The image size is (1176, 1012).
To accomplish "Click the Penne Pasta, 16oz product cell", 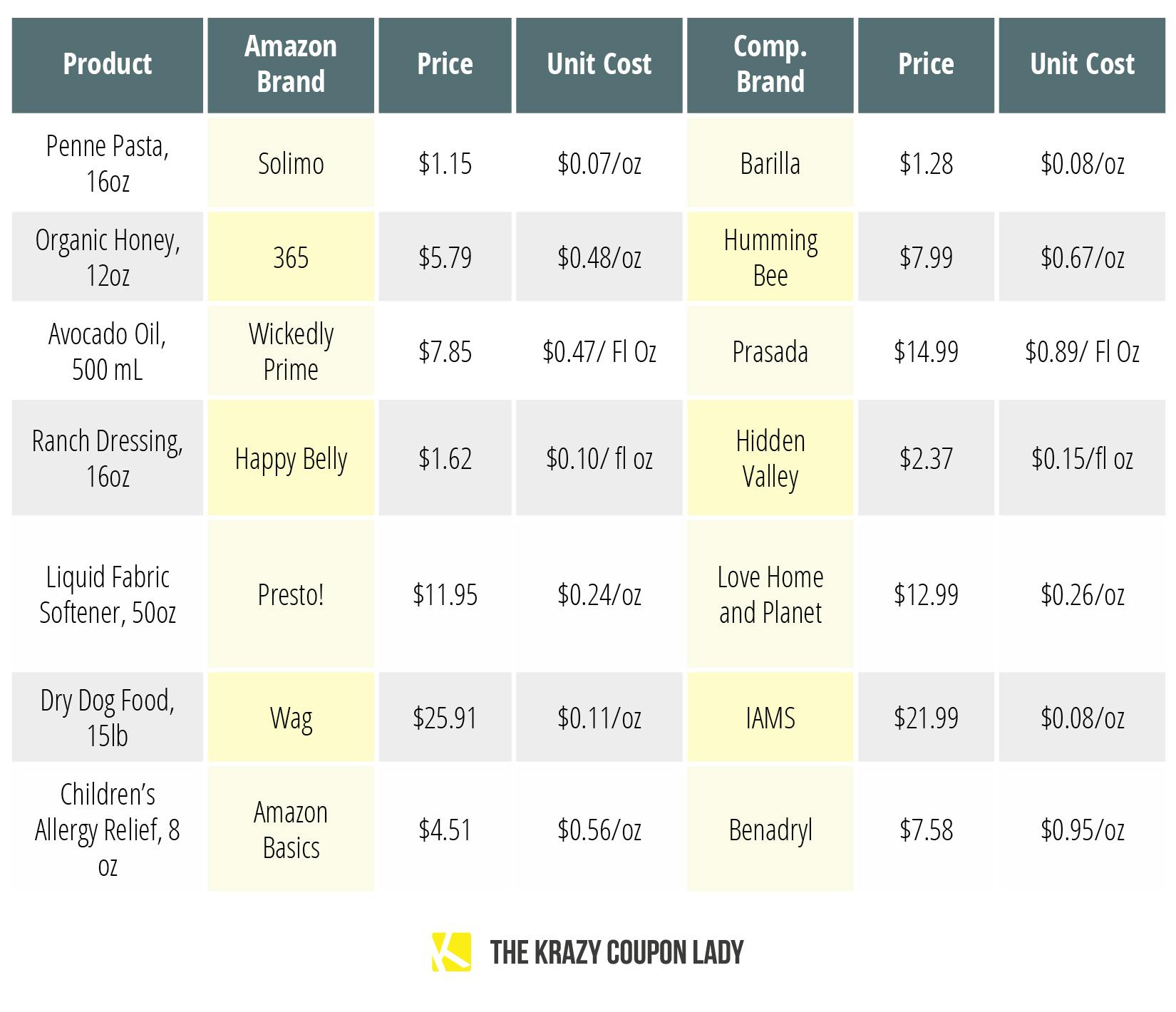I will pos(108,163).
